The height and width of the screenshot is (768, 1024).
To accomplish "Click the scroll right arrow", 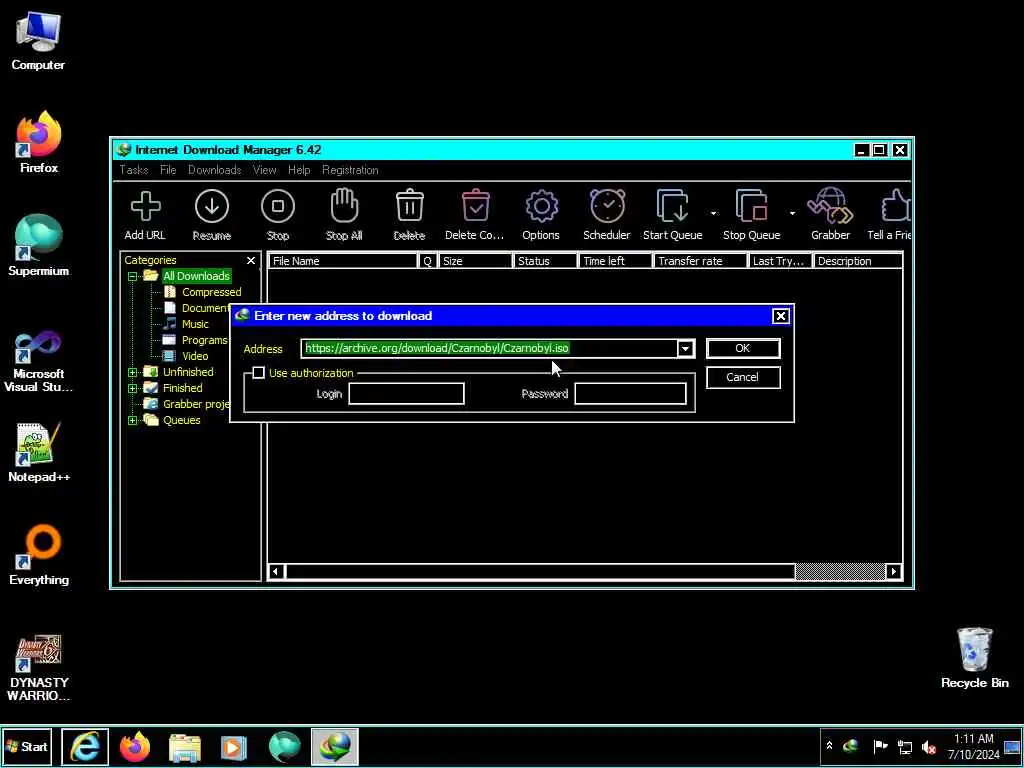I will click(x=893, y=571).
